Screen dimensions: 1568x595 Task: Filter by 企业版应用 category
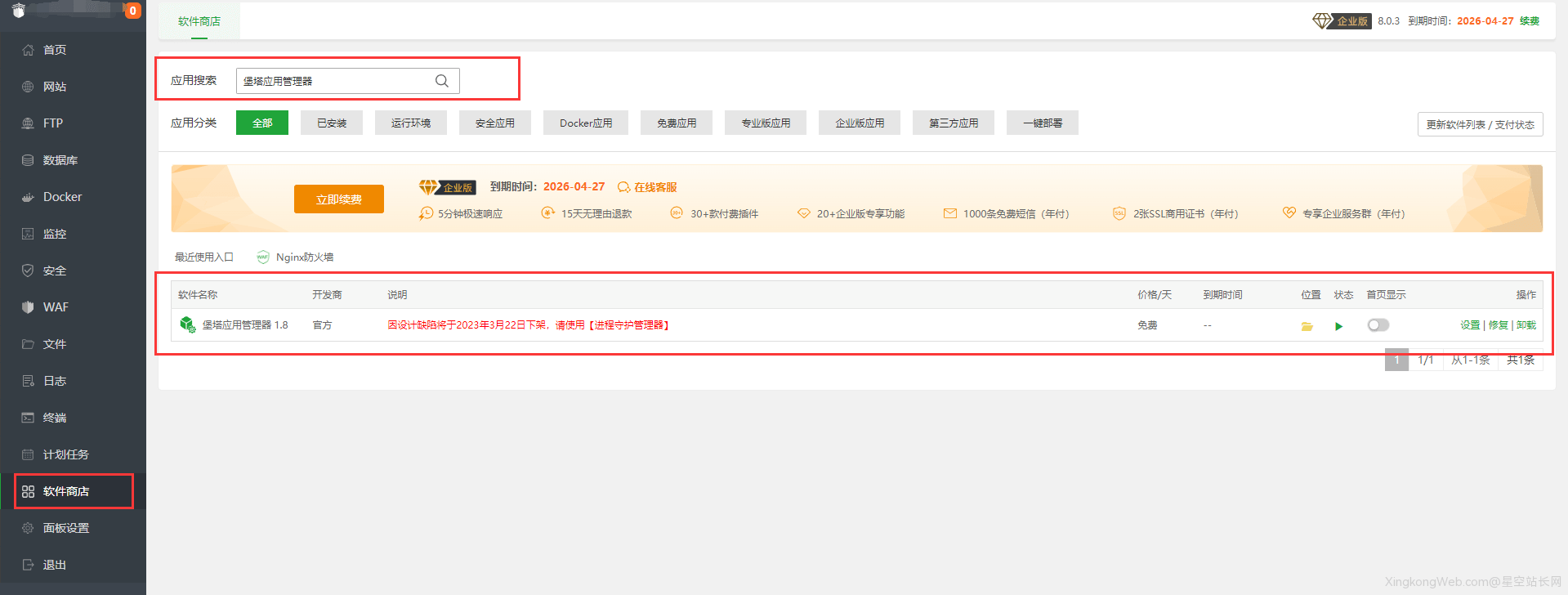coord(860,123)
